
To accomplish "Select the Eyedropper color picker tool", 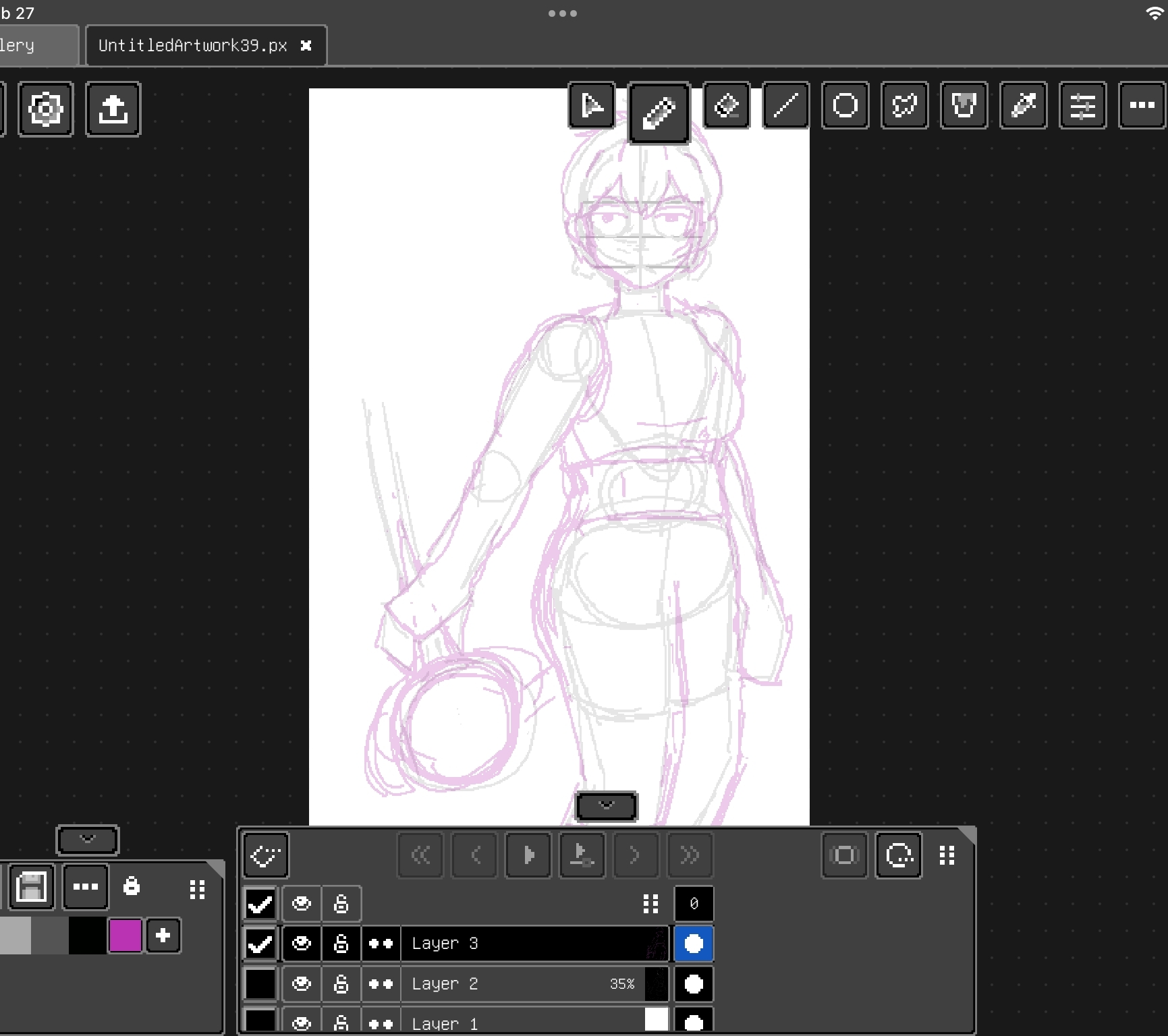I will pos(1023,105).
